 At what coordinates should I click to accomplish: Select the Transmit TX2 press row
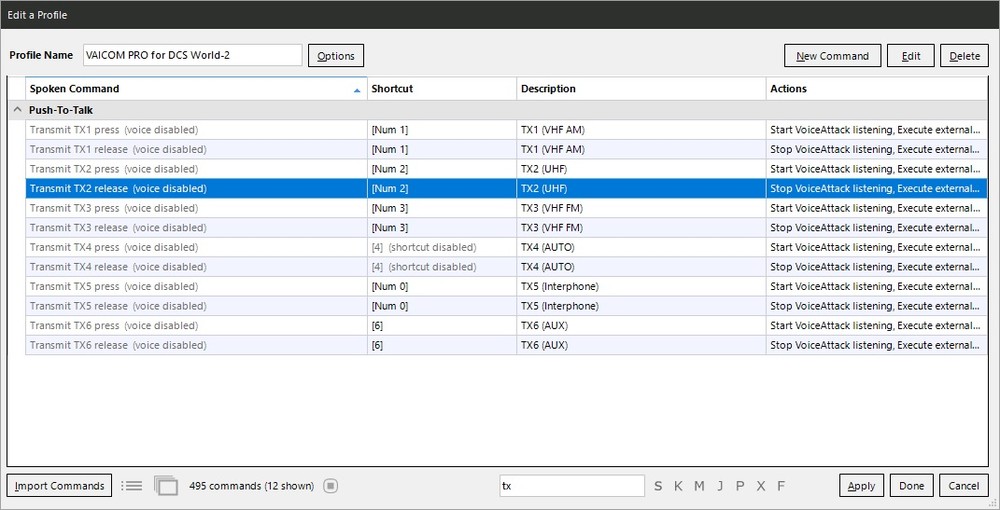(x=506, y=169)
